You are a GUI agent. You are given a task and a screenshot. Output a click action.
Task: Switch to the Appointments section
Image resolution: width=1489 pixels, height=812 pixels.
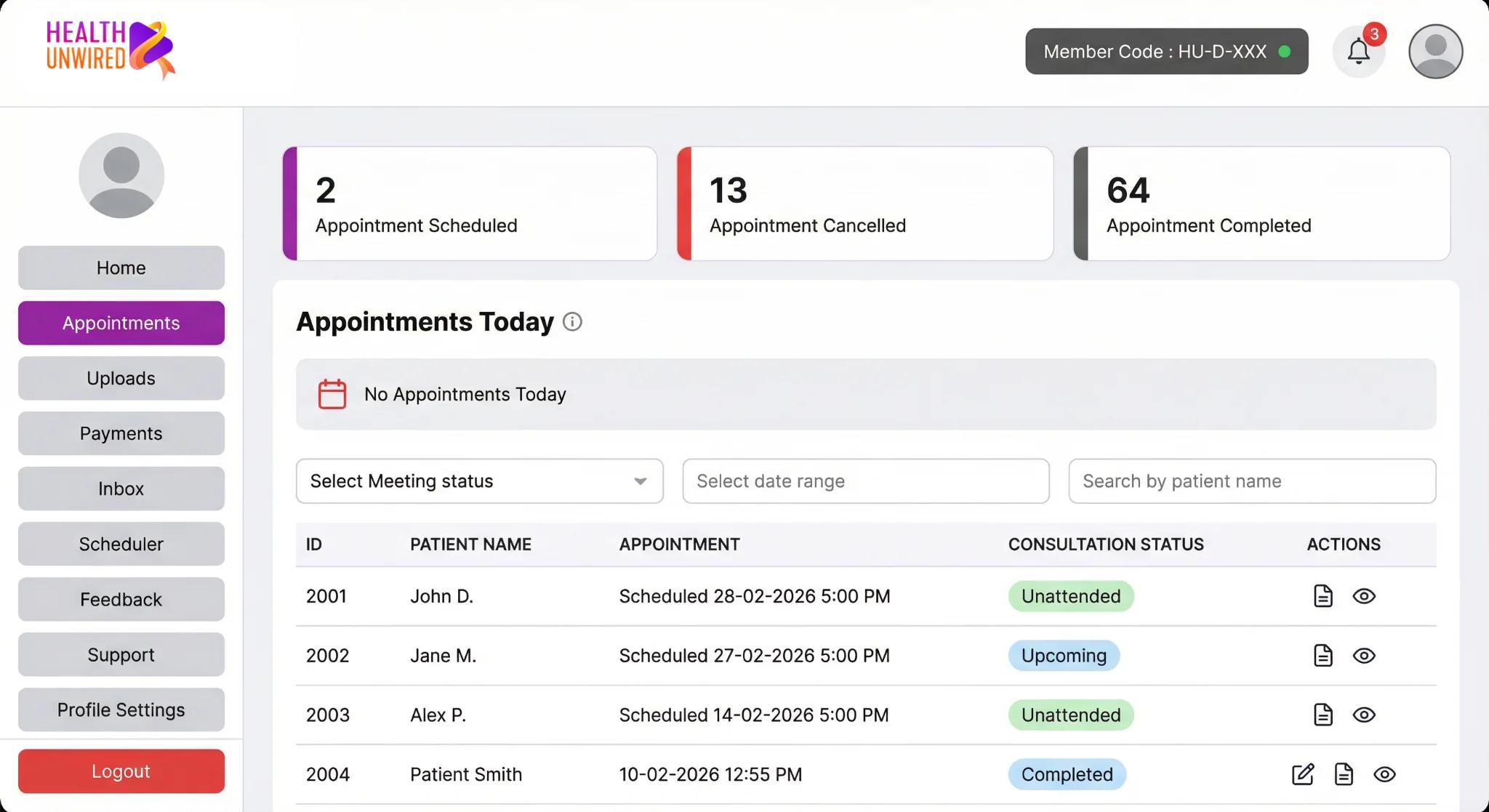[121, 323]
